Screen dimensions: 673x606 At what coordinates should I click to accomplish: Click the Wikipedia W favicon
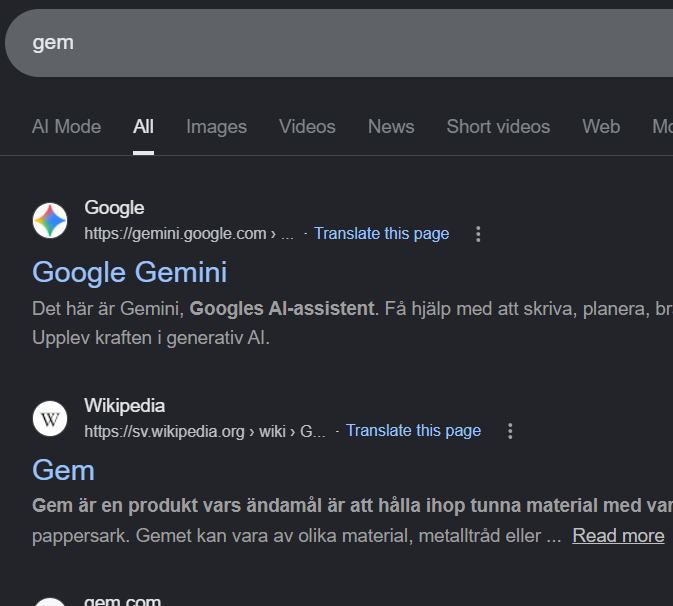pos(50,418)
